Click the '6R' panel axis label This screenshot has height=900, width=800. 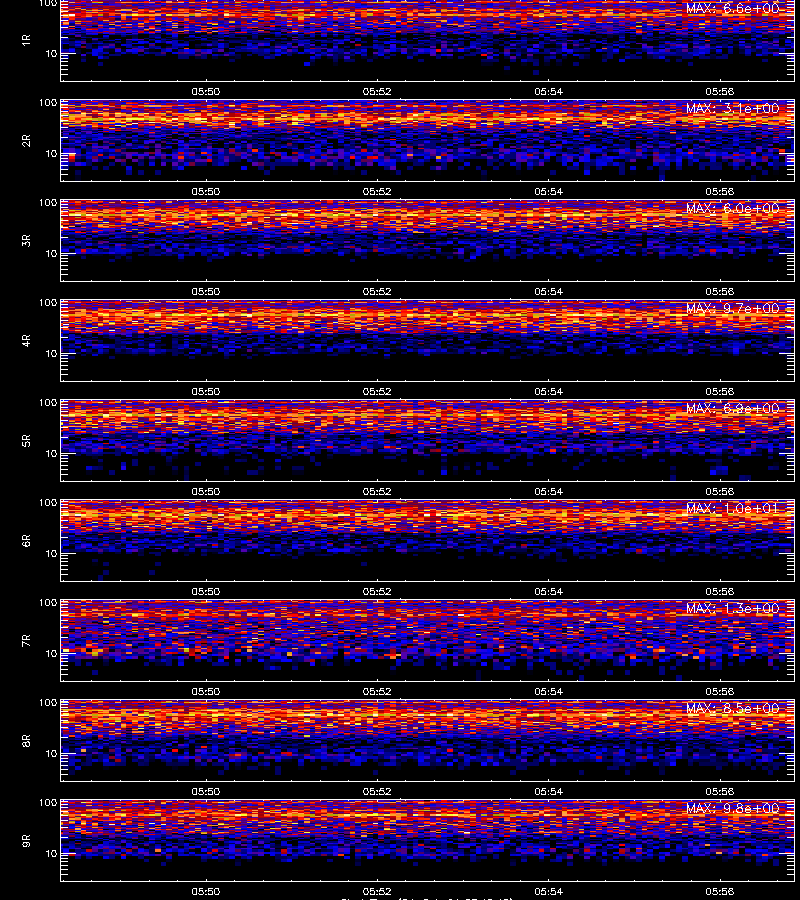[x=26, y=541]
